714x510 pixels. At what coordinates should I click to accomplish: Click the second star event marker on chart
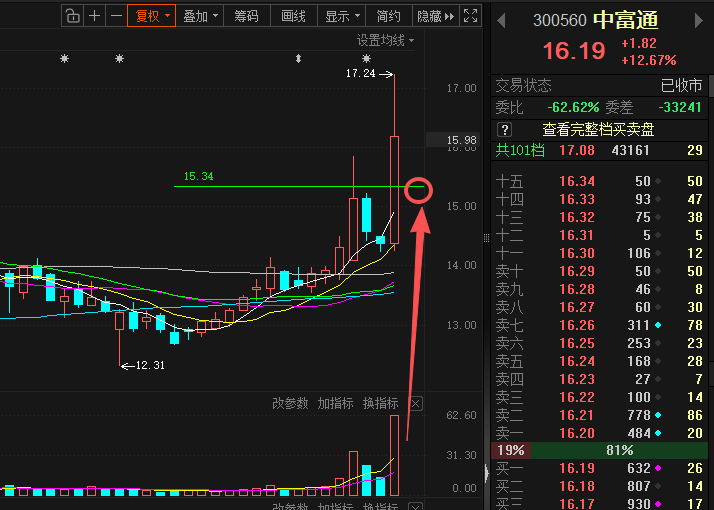[x=119, y=58]
